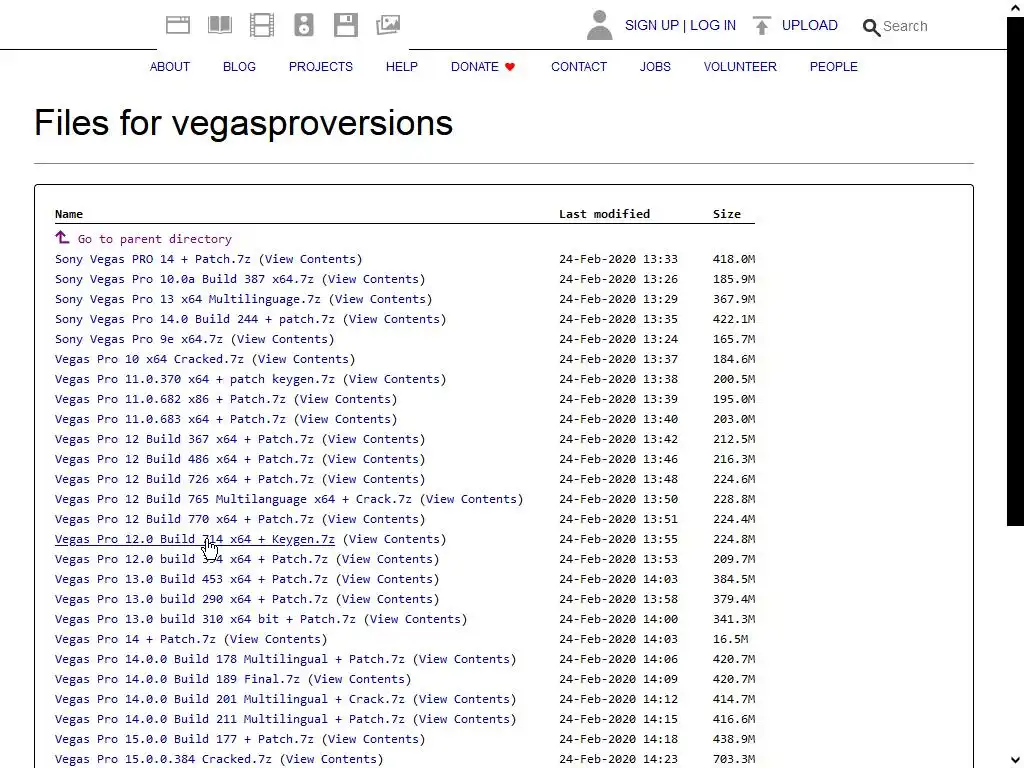This screenshot has height=768, width=1024.
Task: Download Vegas Pro 15.0.0.384 Cracked.7z
Action: click(x=163, y=759)
